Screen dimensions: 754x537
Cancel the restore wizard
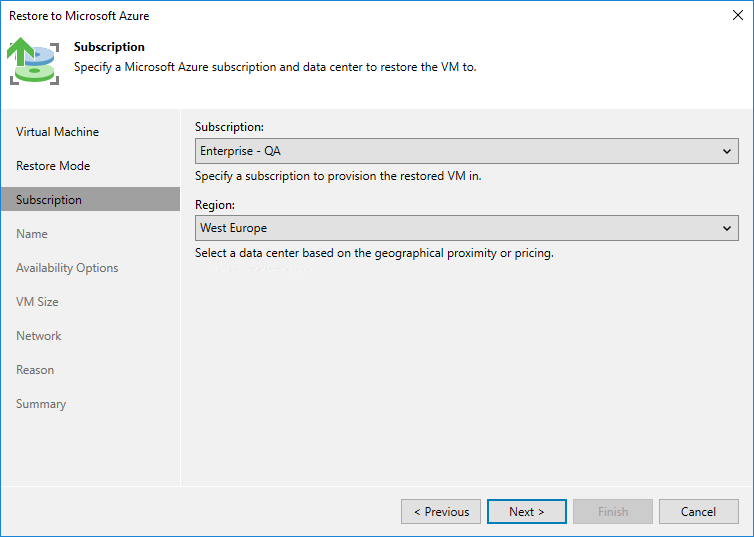coord(698,512)
